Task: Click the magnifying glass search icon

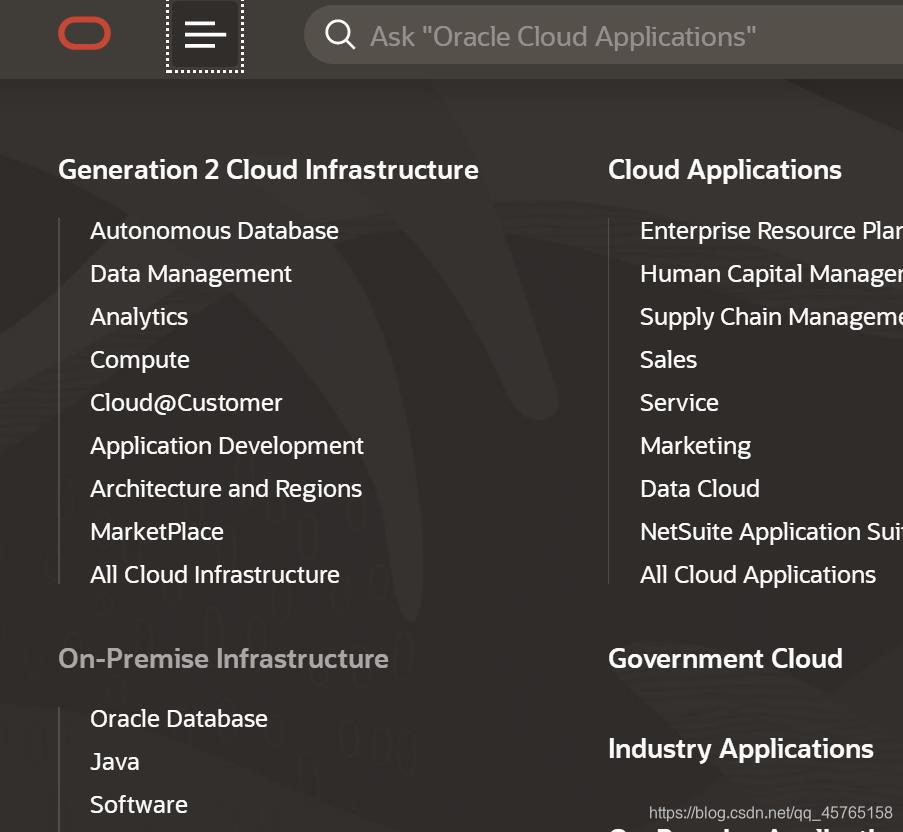Action: tap(340, 35)
